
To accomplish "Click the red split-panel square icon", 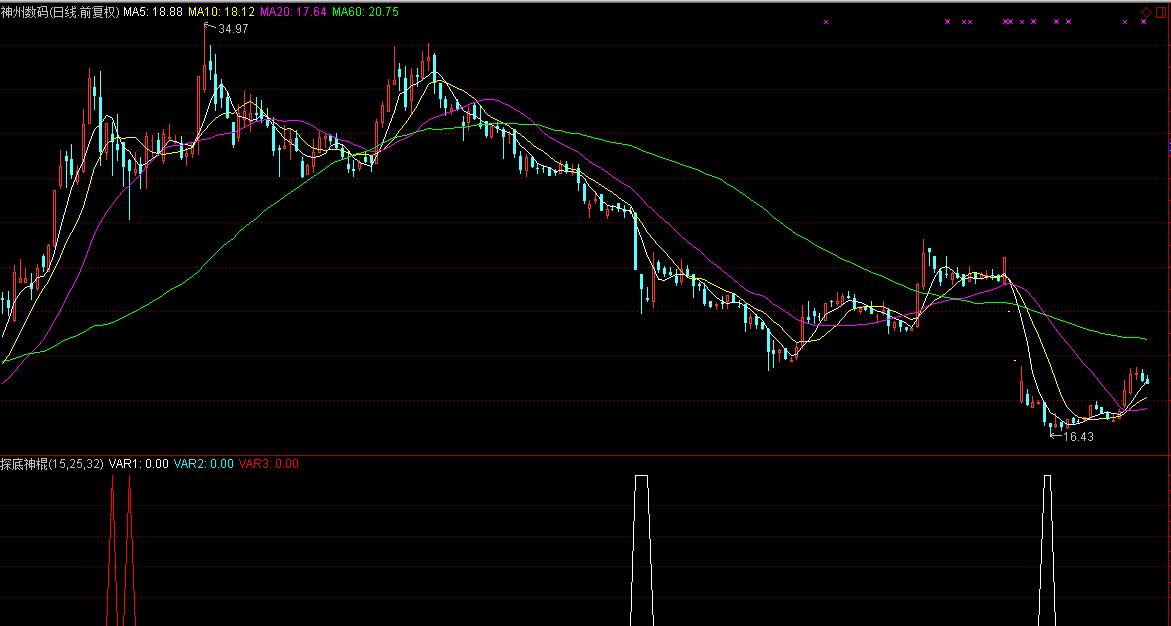I will (x=1161, y=12).
